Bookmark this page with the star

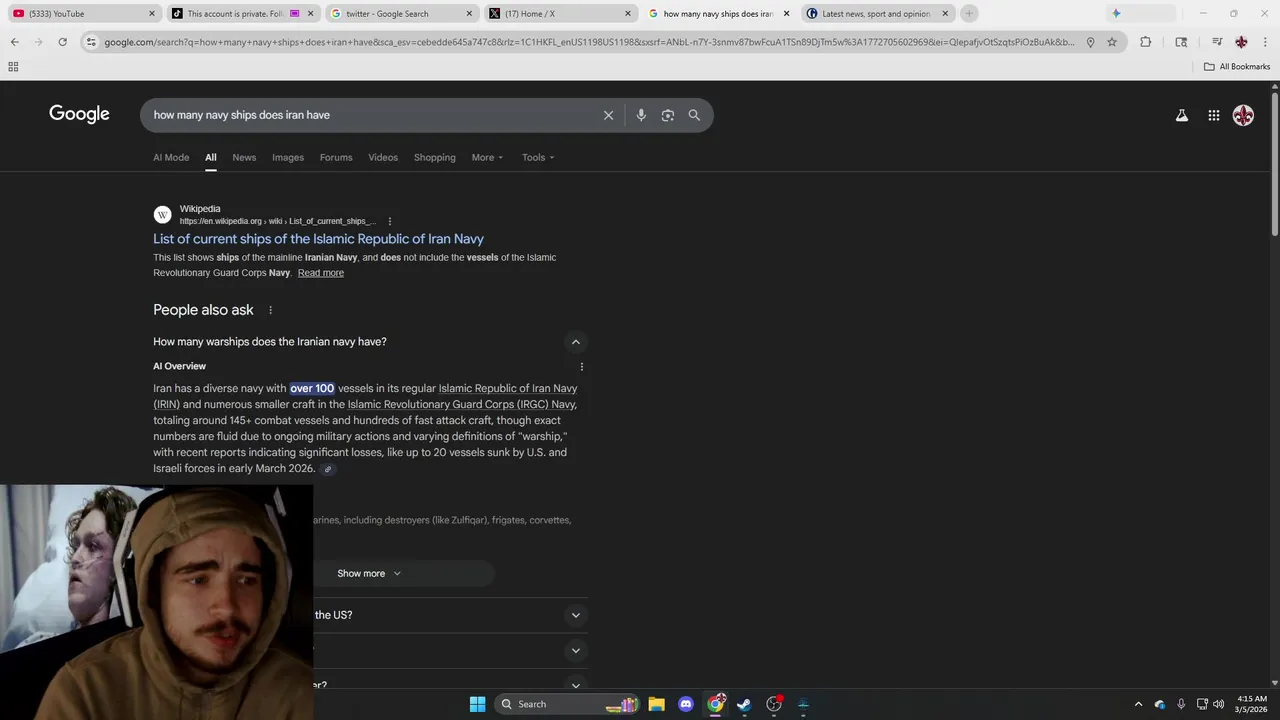tap(1112, 42)
